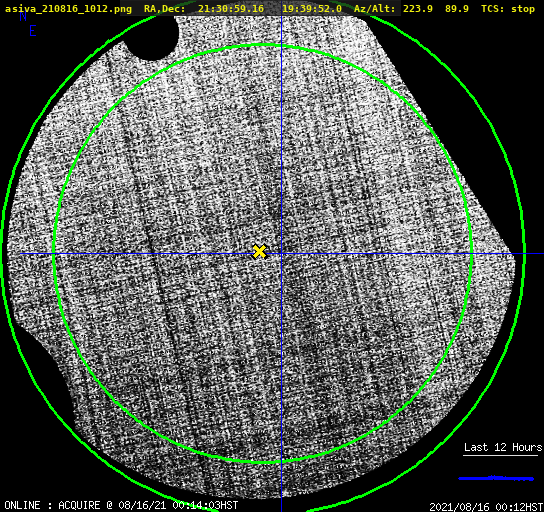The image size is (544, 512).
Task: Click the RA,Dec label in header
Action: click(164, 9)
